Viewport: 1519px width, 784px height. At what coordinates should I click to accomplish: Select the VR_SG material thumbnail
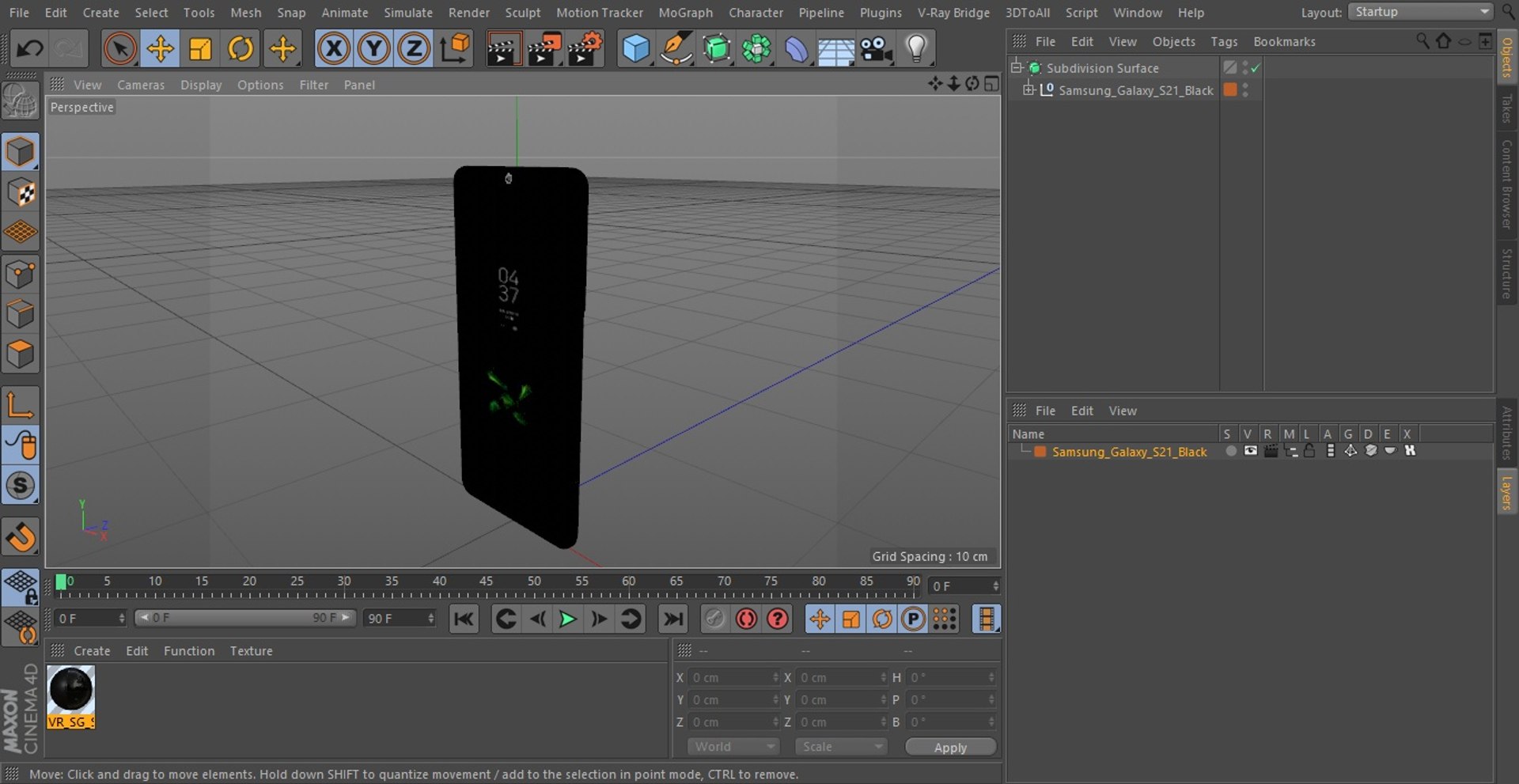point(71,696)
